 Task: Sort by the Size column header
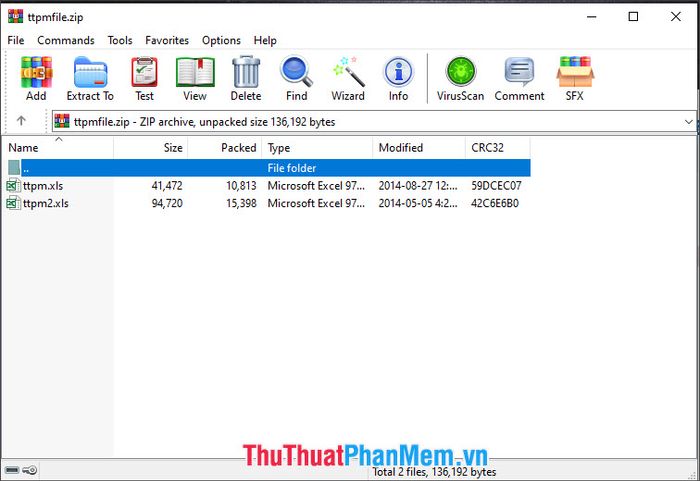tap(151, 147)
